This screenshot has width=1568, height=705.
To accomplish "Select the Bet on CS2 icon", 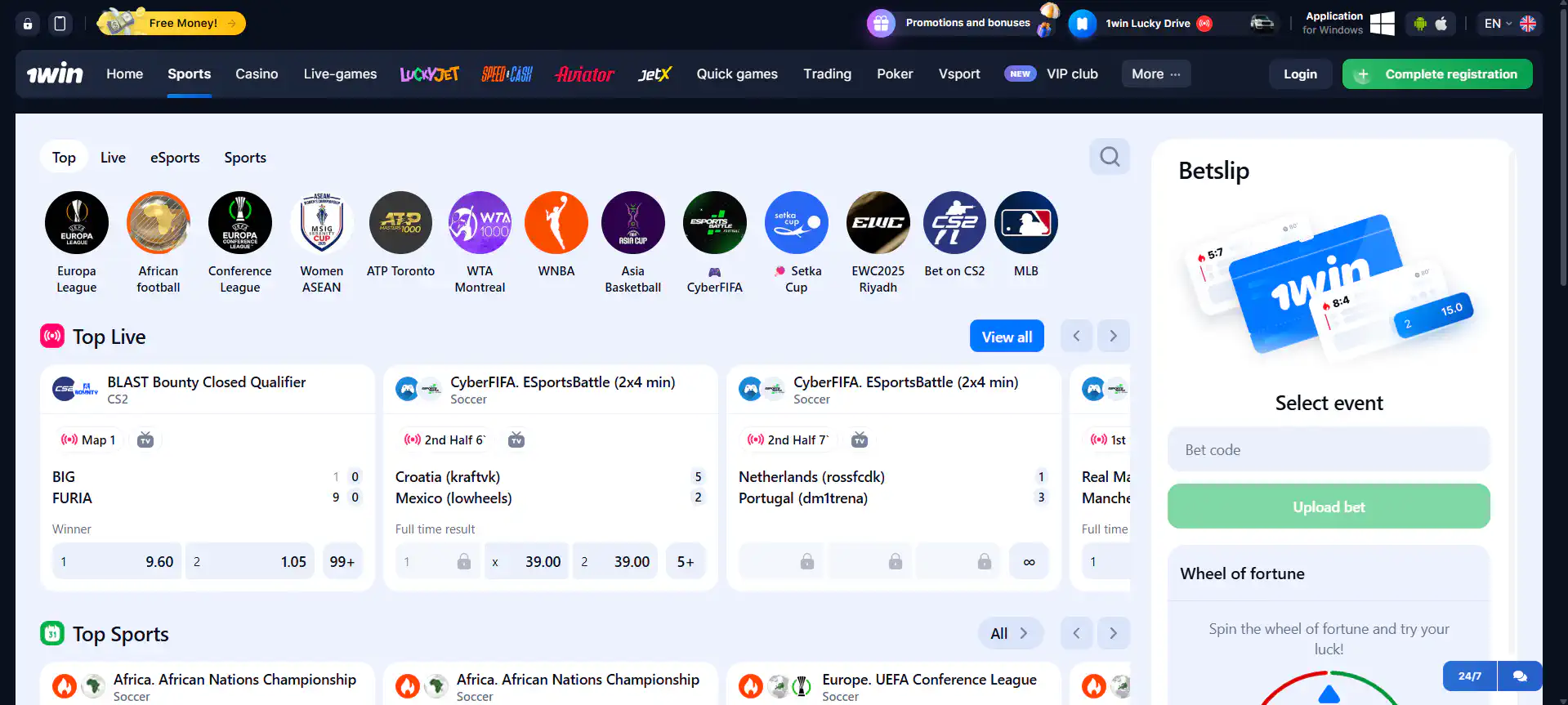I will (954, 223).
